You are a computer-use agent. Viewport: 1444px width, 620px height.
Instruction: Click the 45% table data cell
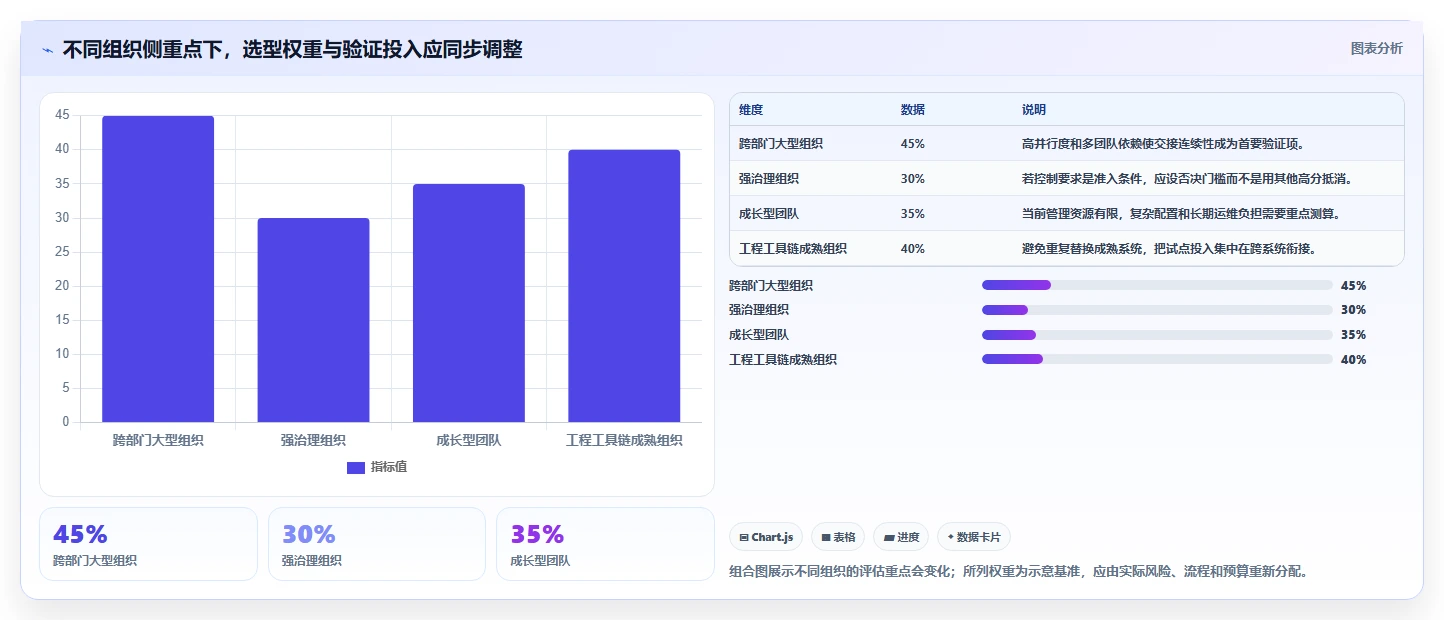(912, 144)
